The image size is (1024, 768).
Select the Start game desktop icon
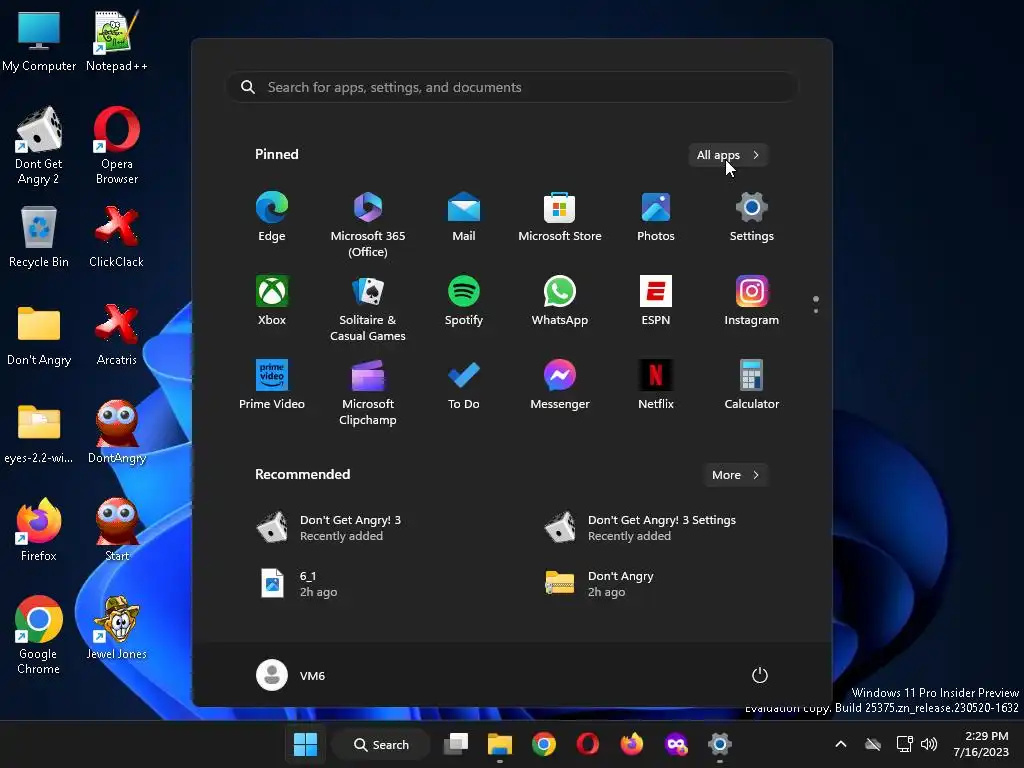(117, 530)
